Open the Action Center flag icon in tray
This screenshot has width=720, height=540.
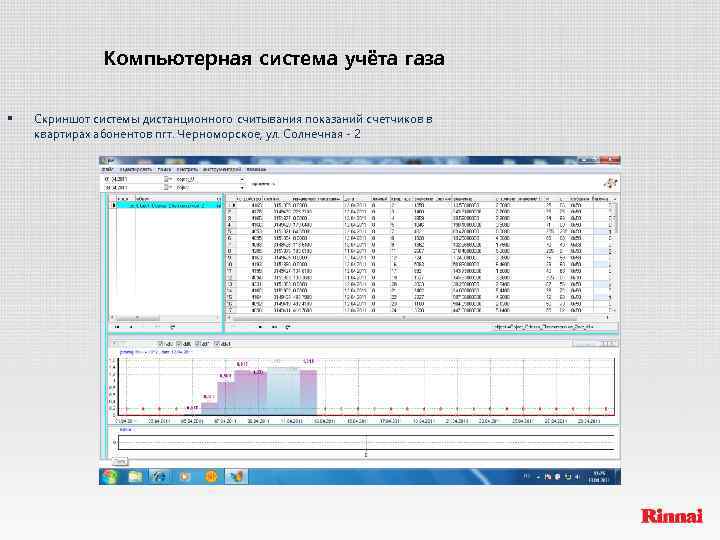[548, 477]
